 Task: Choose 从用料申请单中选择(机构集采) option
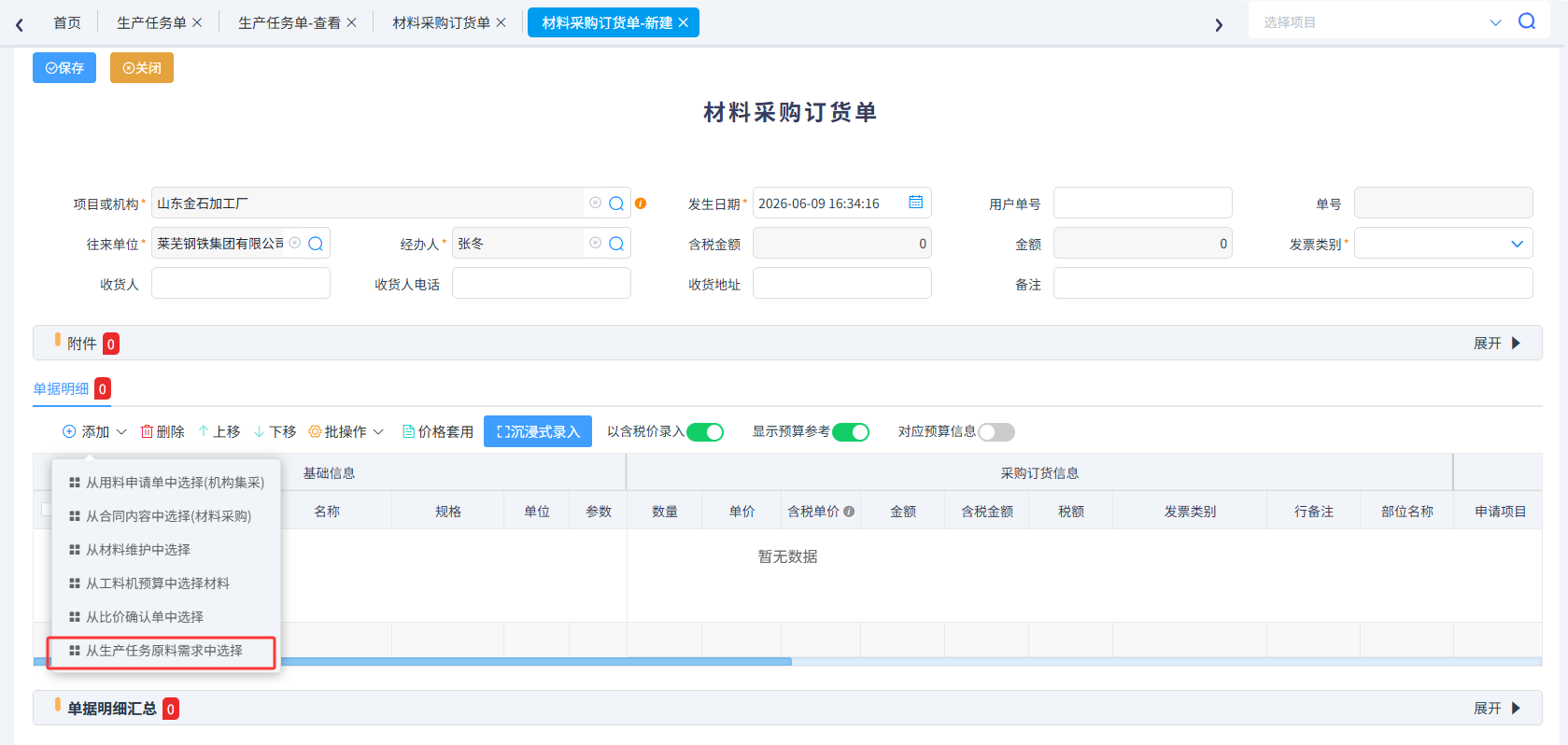[166, 483]
